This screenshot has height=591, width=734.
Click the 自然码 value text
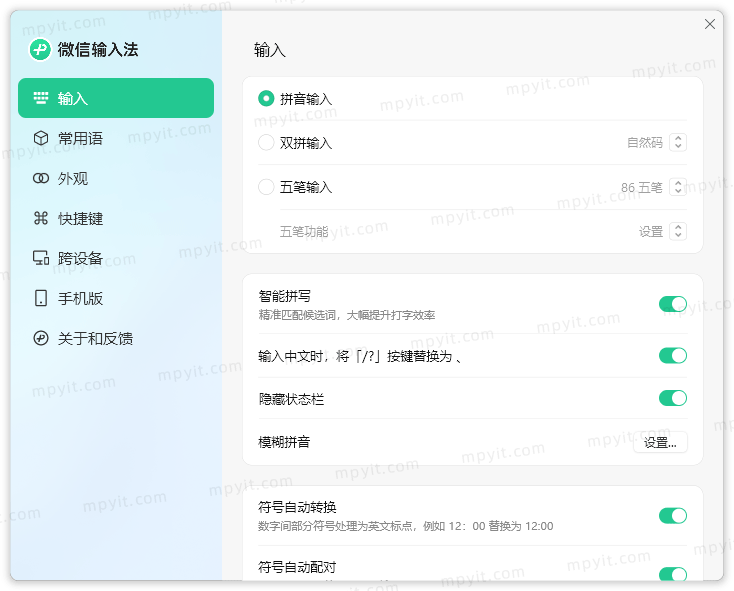(x=645, y=142)
